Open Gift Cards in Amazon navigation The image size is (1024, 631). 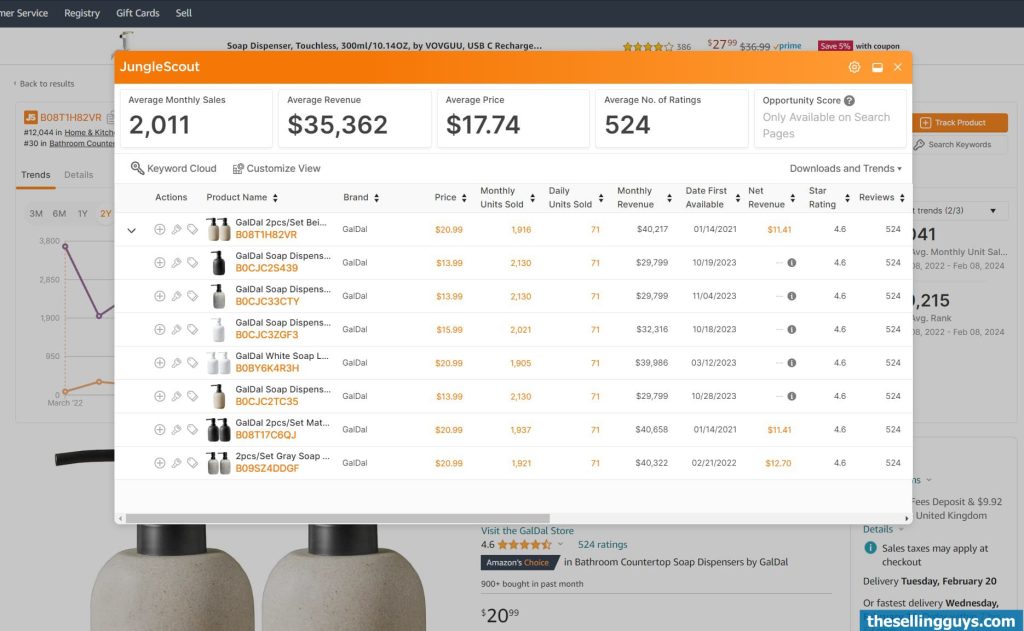point(137,13)
